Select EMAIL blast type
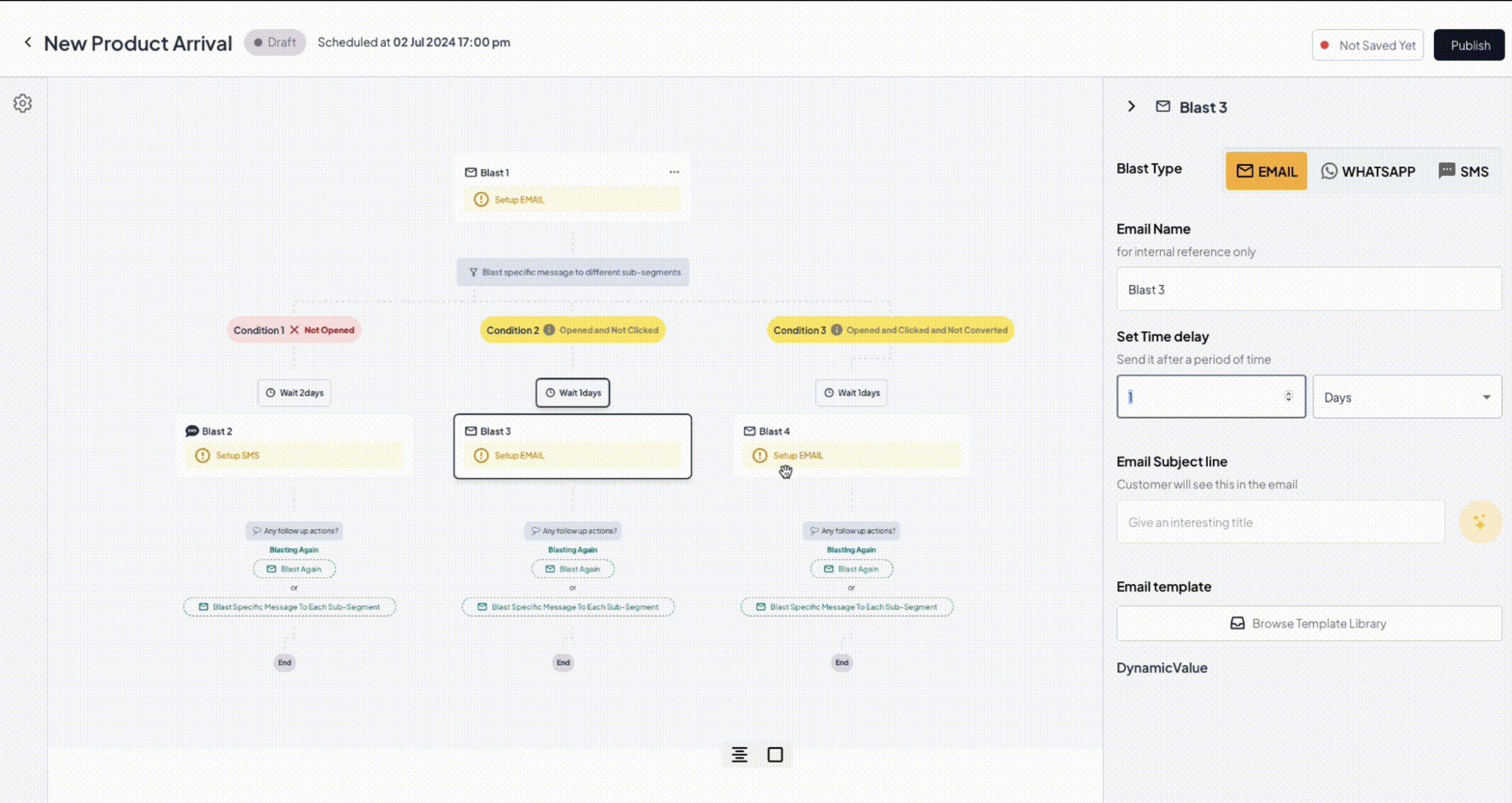Screen dimensions: 1512x803 pos(1266,171)
